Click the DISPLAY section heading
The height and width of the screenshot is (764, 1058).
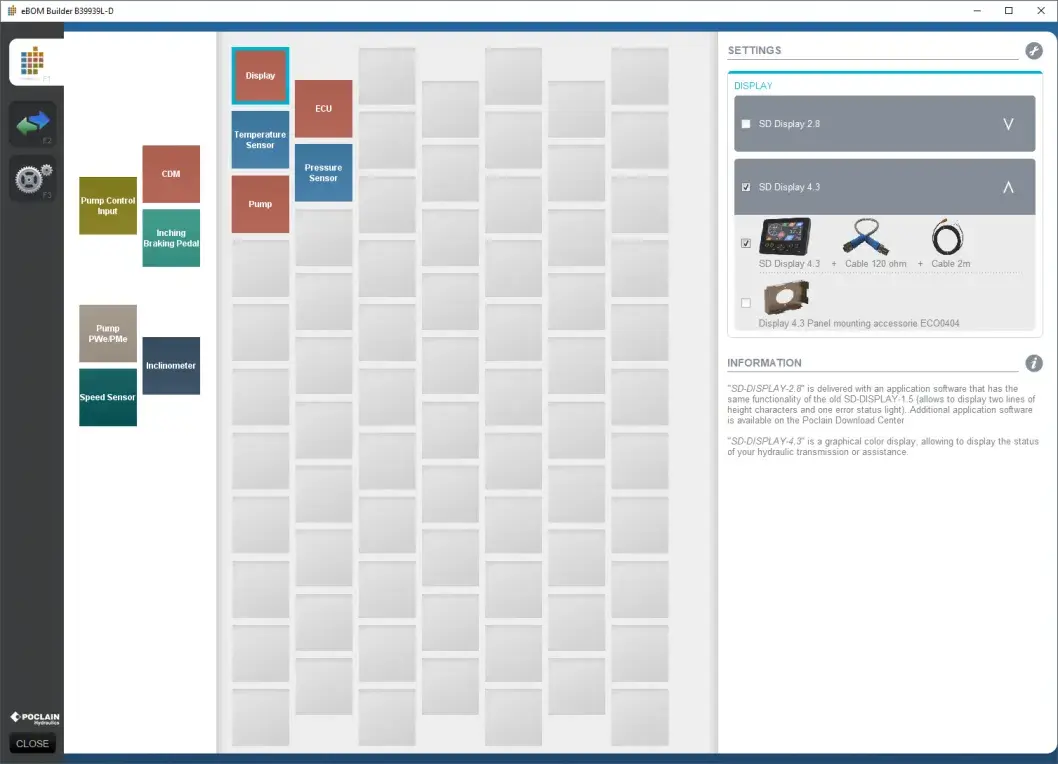(753, 86)
